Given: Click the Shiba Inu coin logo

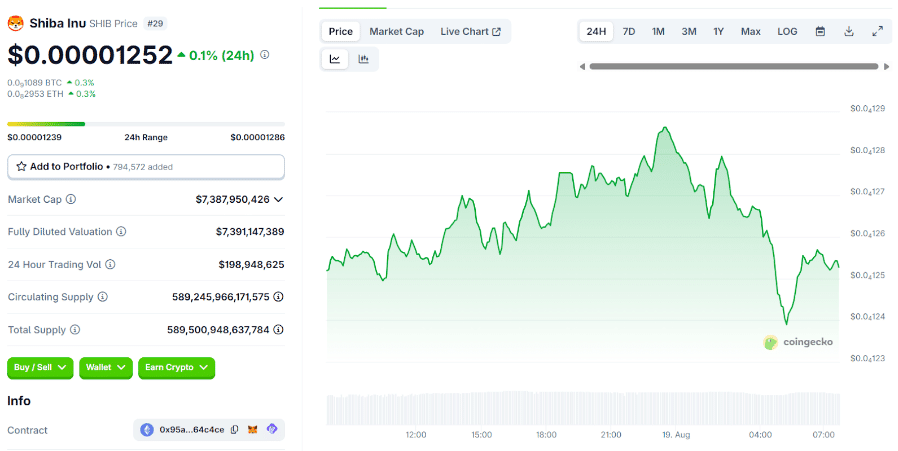Looking at the screenshot, I should point(15,23).
